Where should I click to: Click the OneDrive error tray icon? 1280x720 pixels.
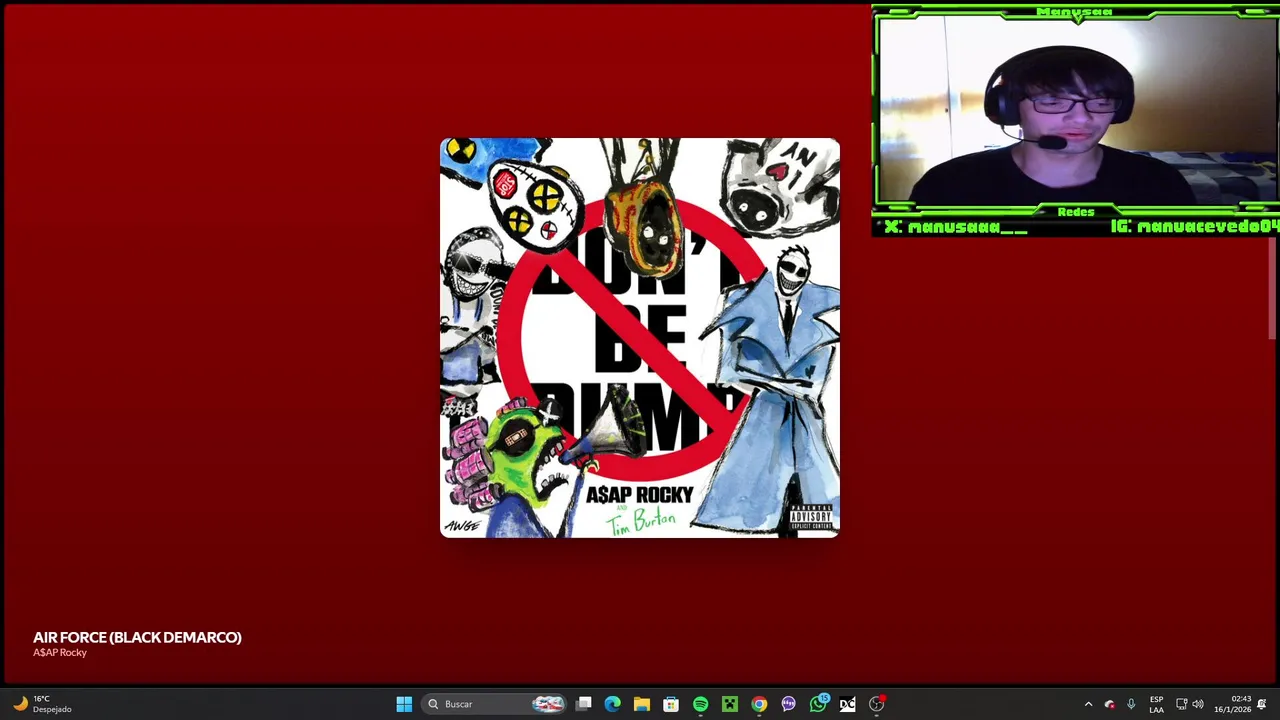(1109, 704)
